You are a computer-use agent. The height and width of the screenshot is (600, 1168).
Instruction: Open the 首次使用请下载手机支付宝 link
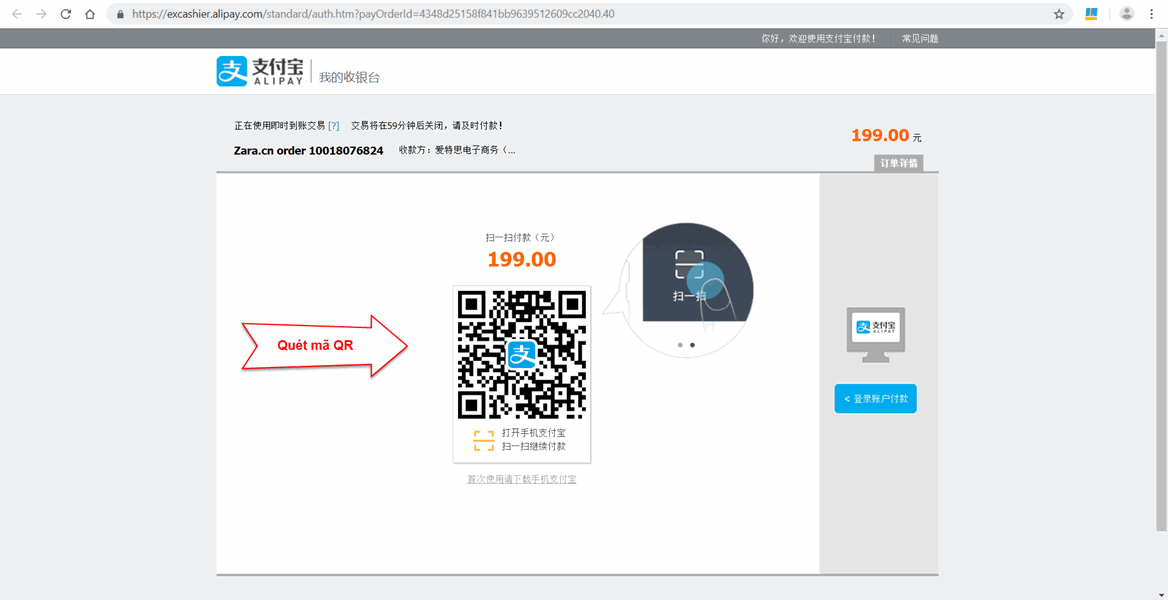click(x=521, y=479)
